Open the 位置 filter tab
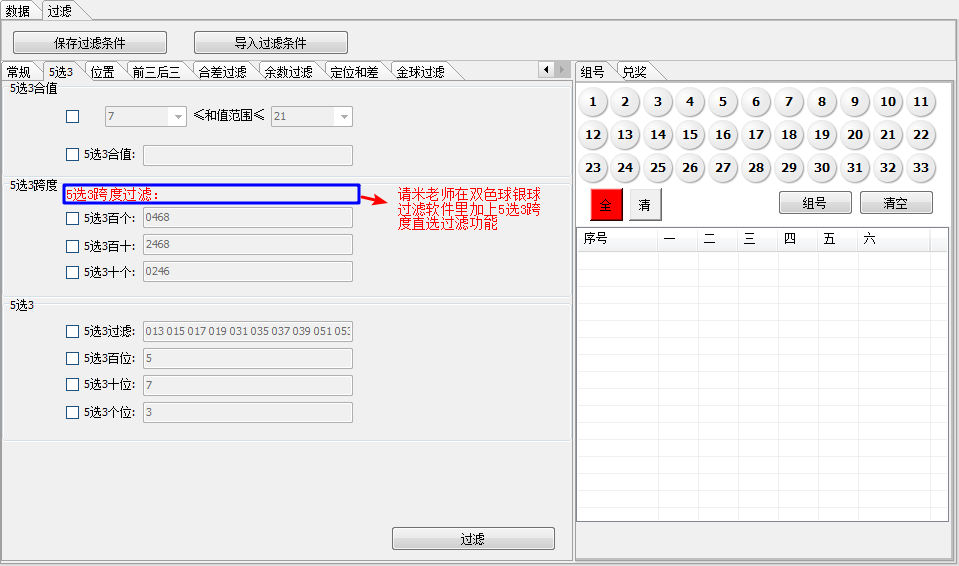The height and width of the screenshot is (566, 959). [x=103, y=72]
